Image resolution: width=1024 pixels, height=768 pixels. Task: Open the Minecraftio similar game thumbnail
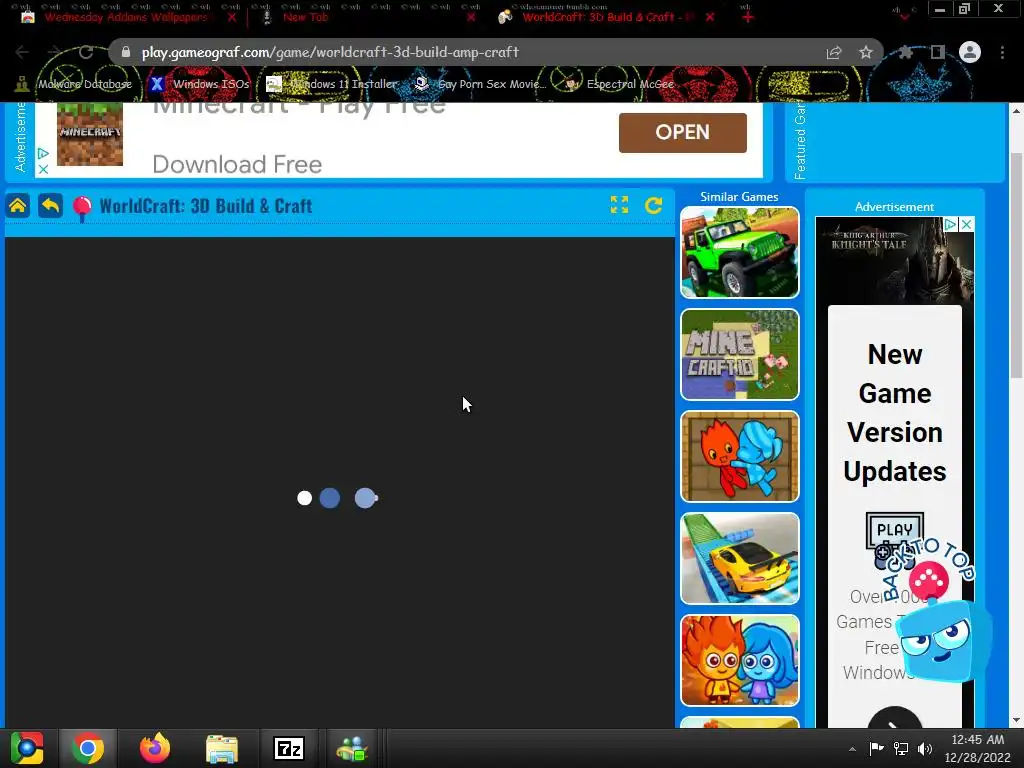(739, 355)
